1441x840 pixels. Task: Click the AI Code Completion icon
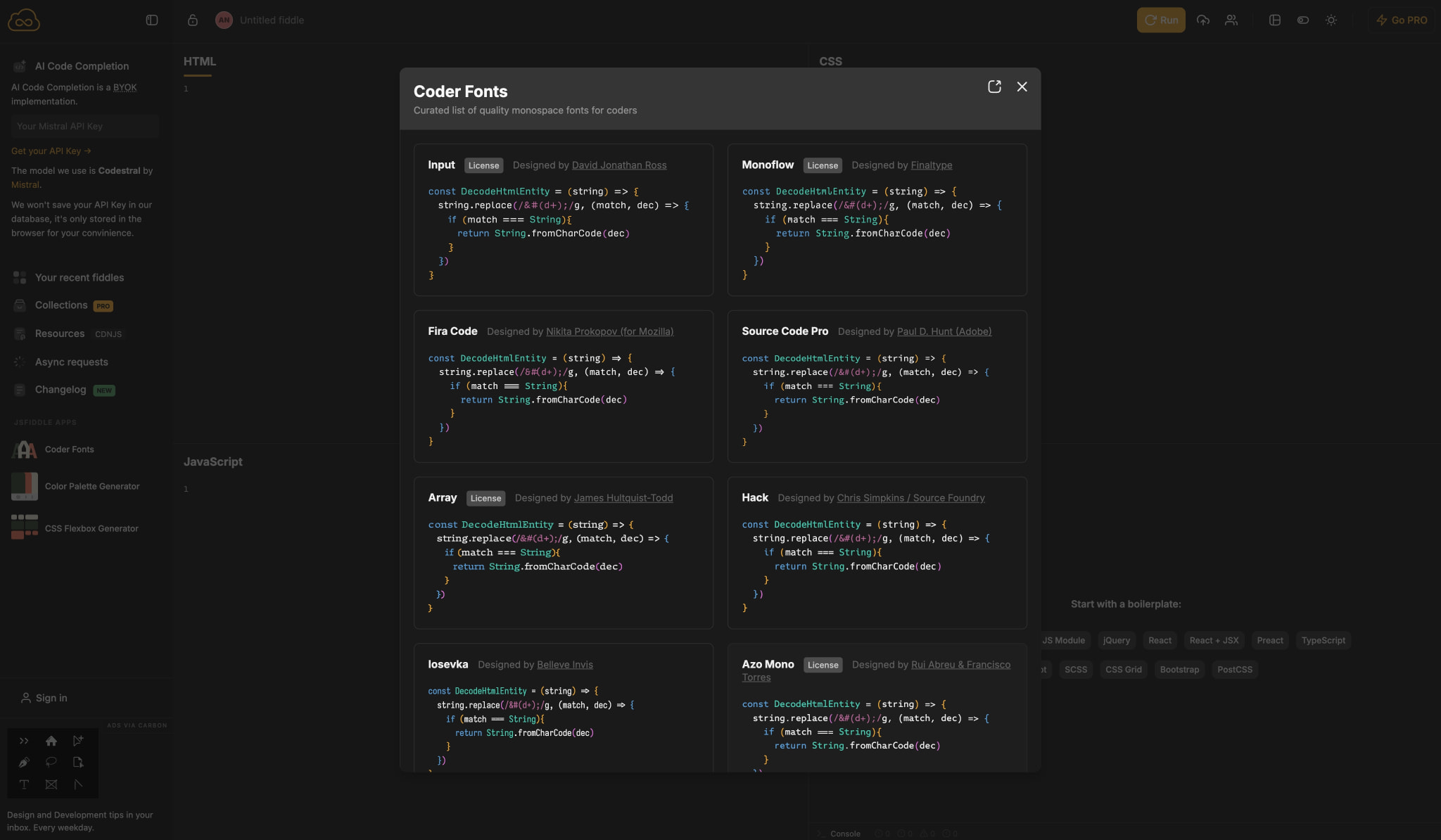pyautogui.click(x=20, y=66)
